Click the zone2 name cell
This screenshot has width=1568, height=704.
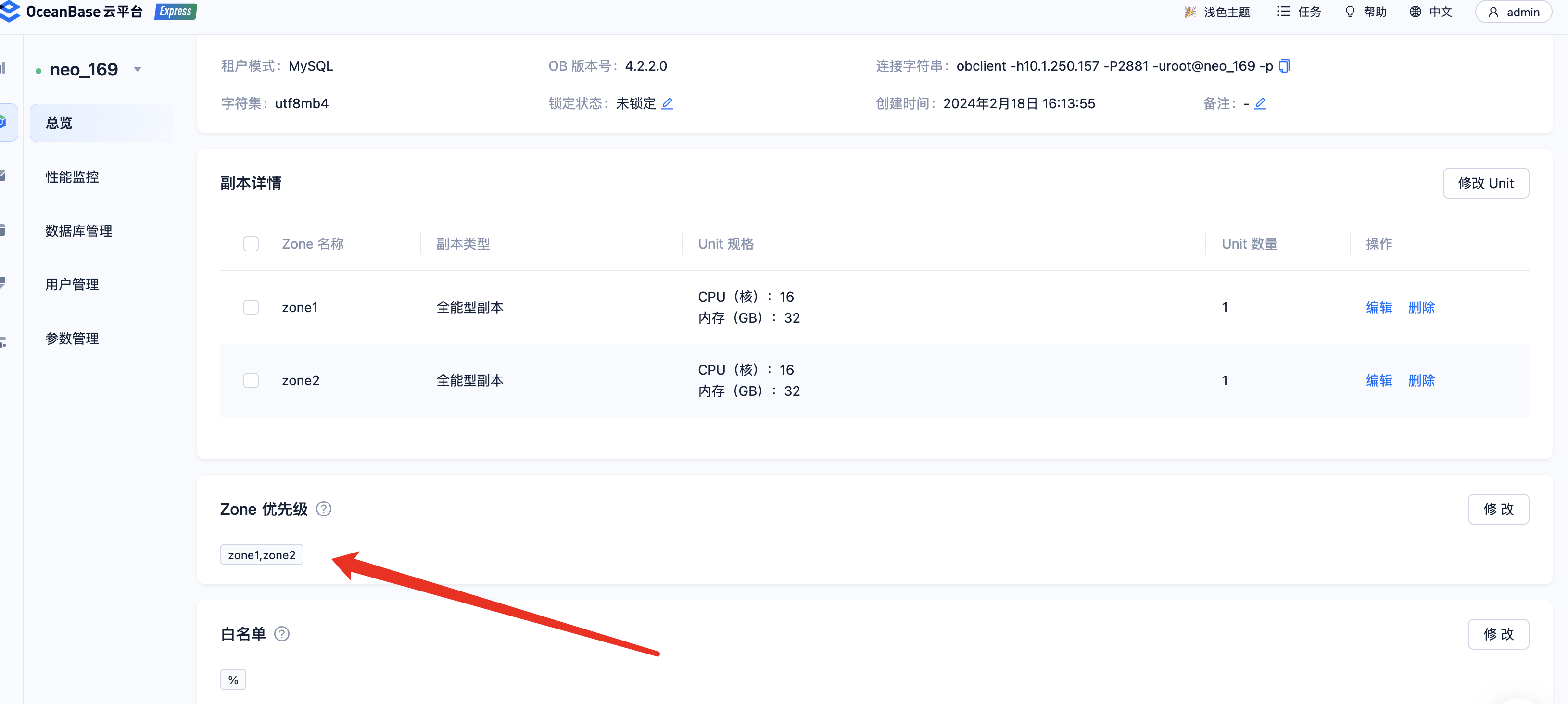[301, 380]
